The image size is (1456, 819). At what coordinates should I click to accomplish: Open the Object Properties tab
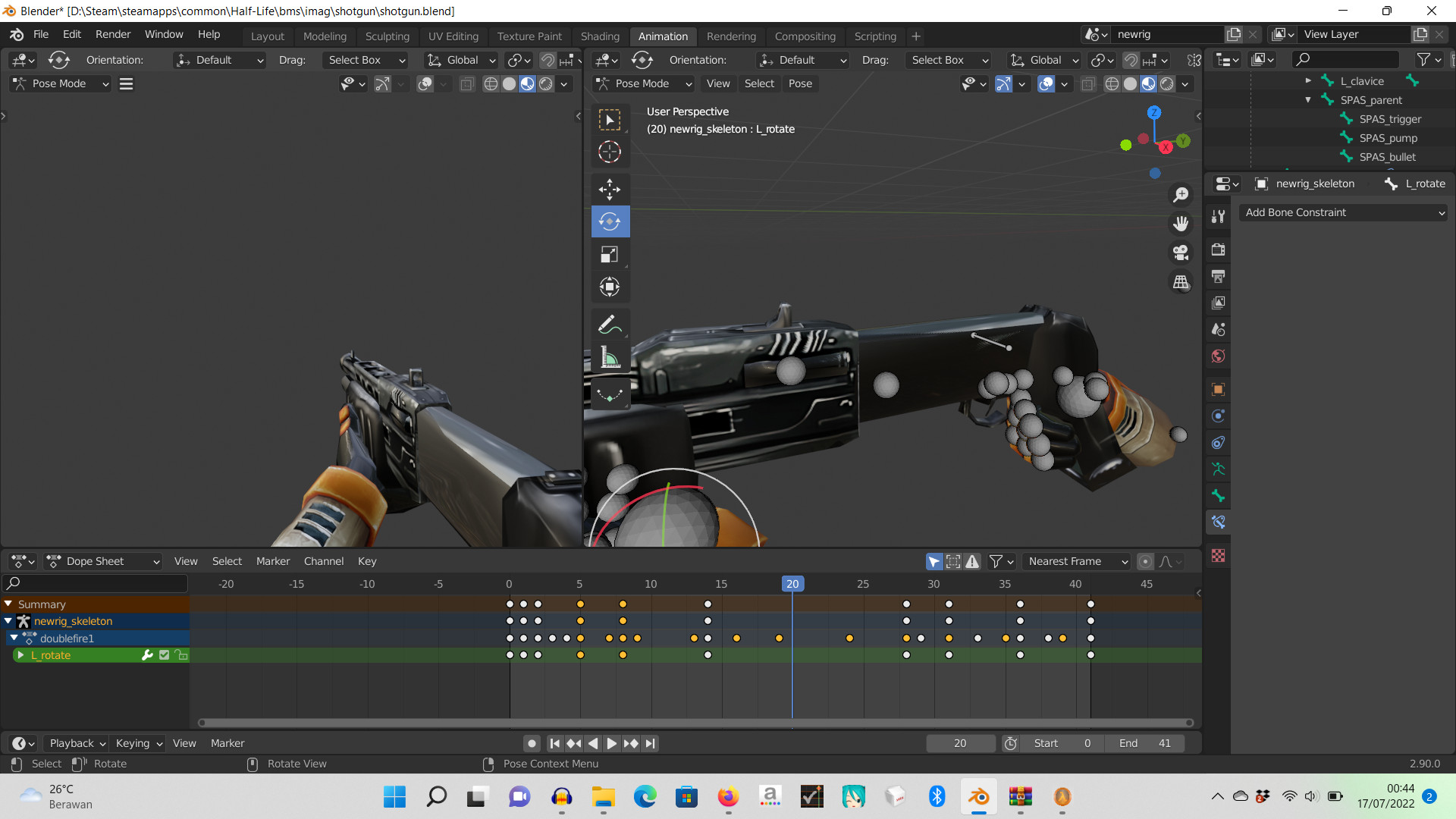pyautogui.click(x=1218, y=389)
